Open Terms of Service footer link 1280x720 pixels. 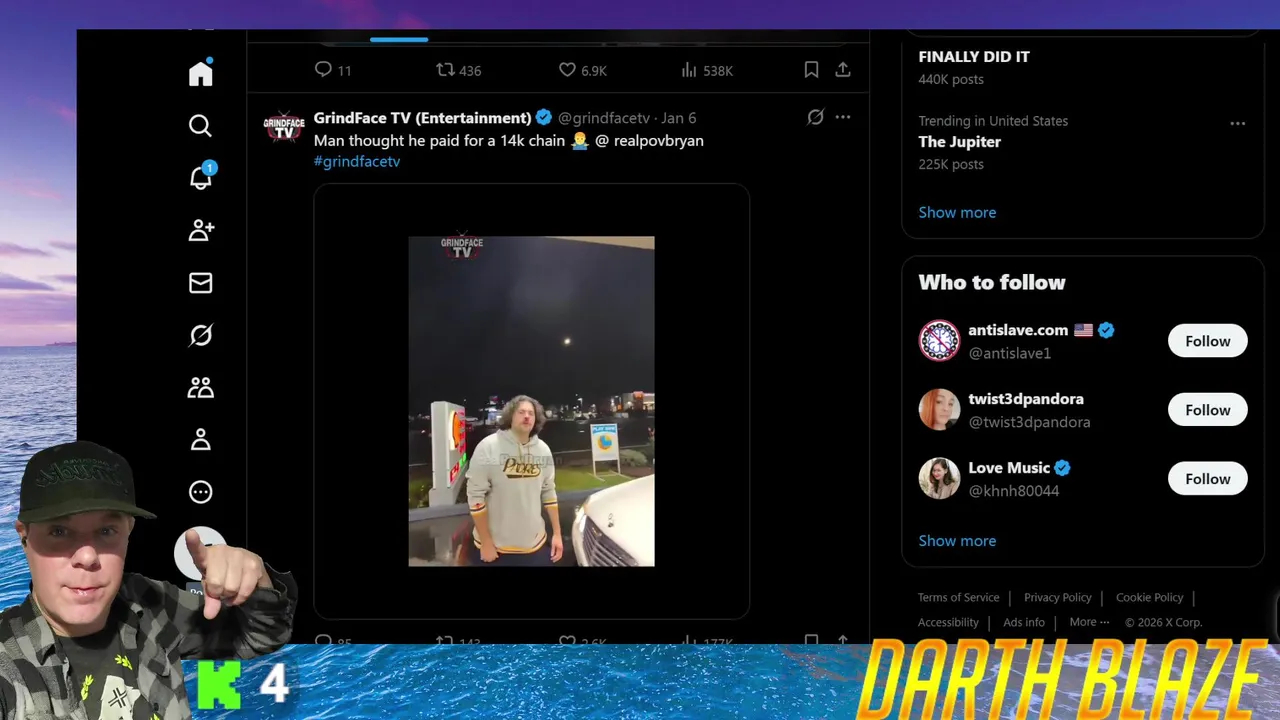958,597
